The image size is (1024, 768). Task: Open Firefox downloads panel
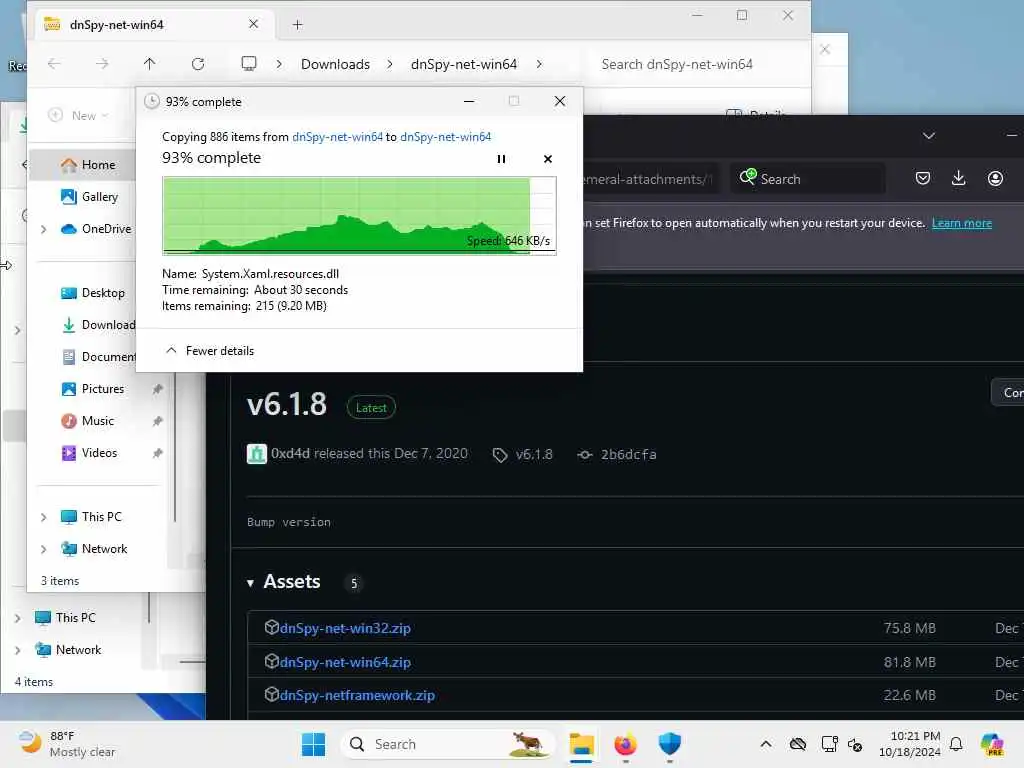(958, 178)
